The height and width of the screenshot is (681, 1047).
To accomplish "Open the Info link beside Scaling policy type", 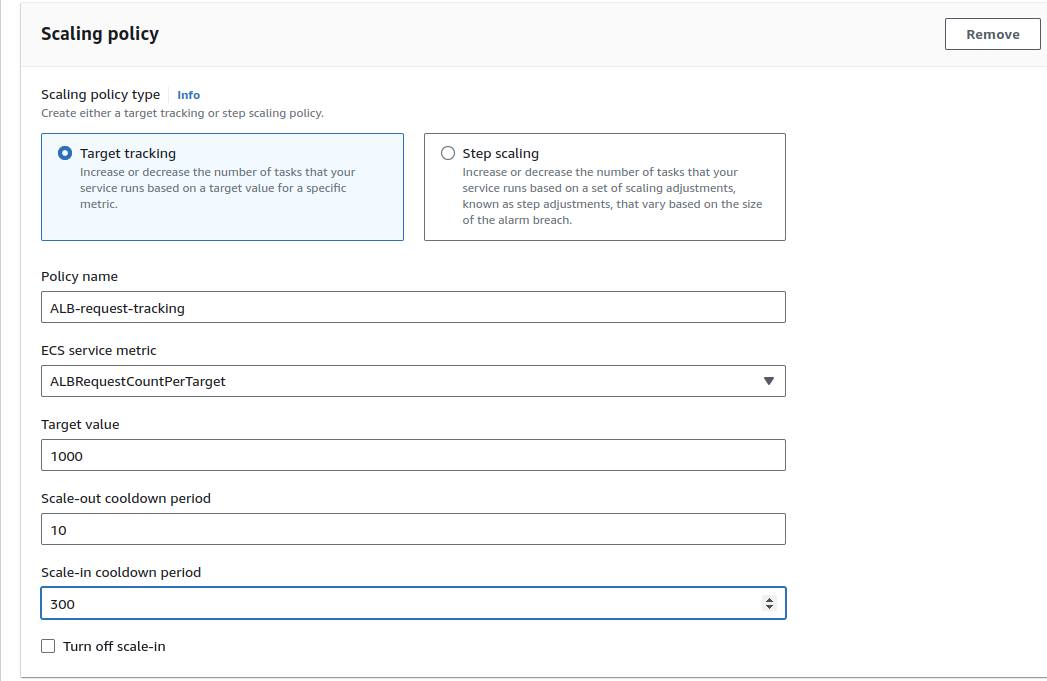I will pos(188,95).
